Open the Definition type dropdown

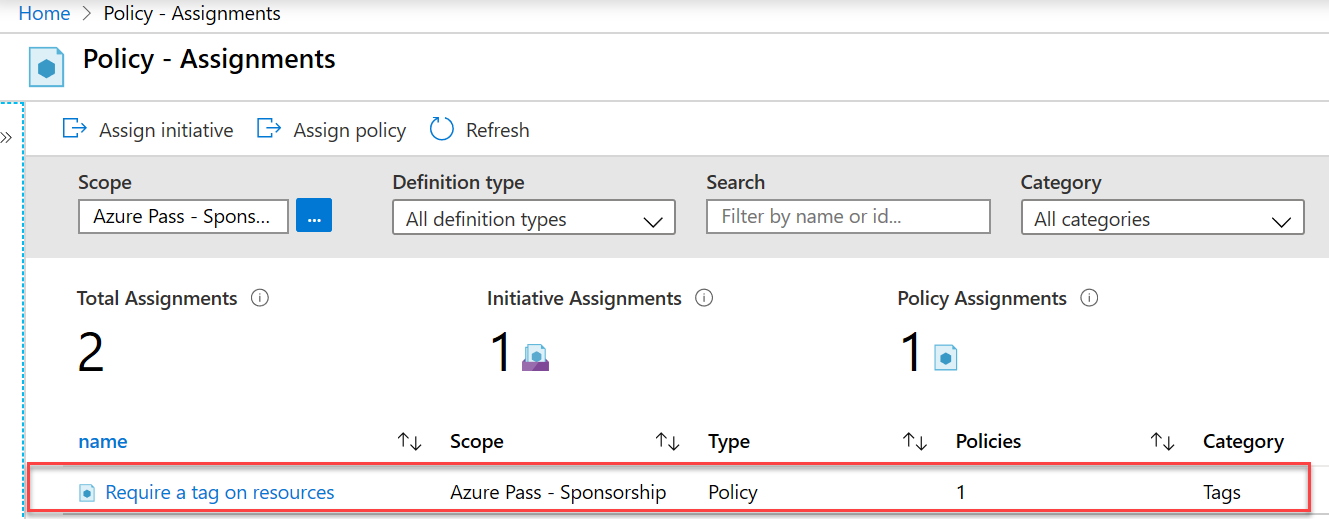click(x=534, y=219)
